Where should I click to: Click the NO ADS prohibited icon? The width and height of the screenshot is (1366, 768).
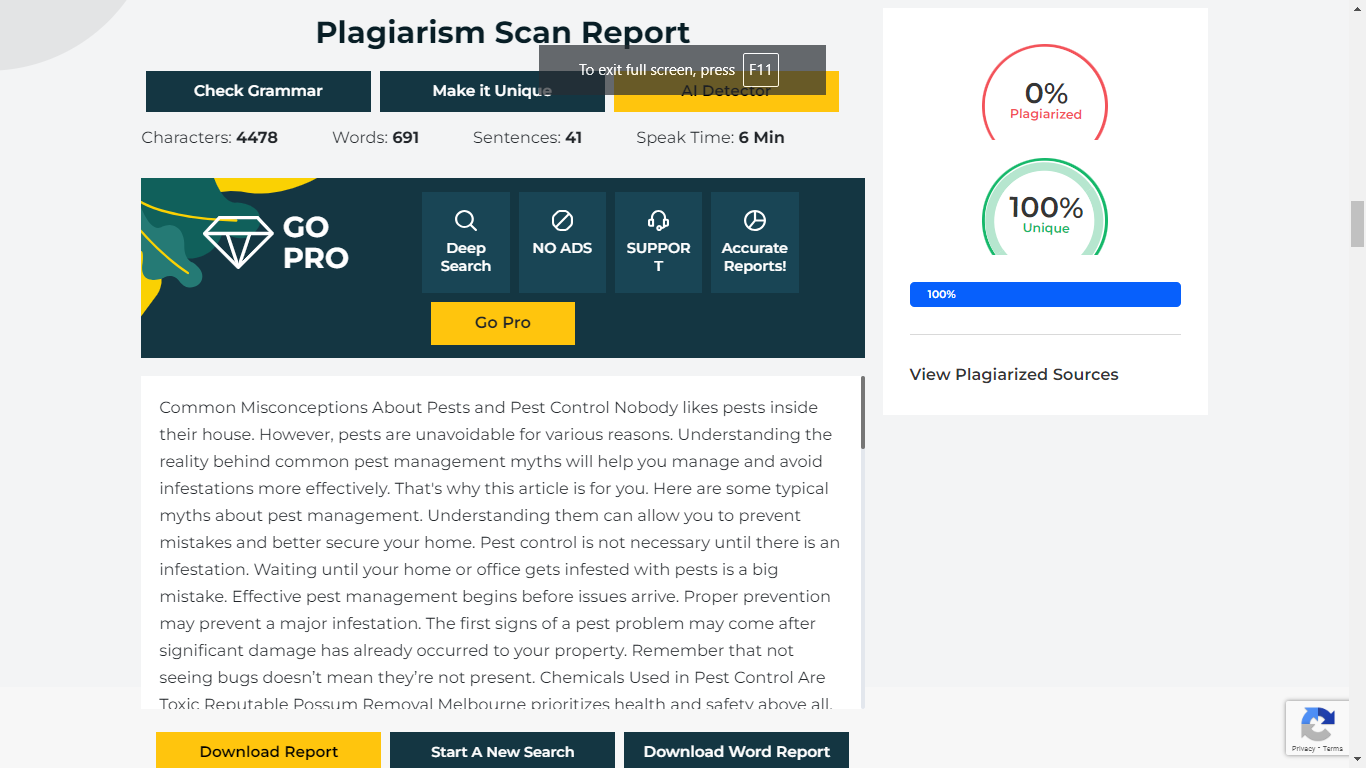pyautogui.click(x=562, y=220)
